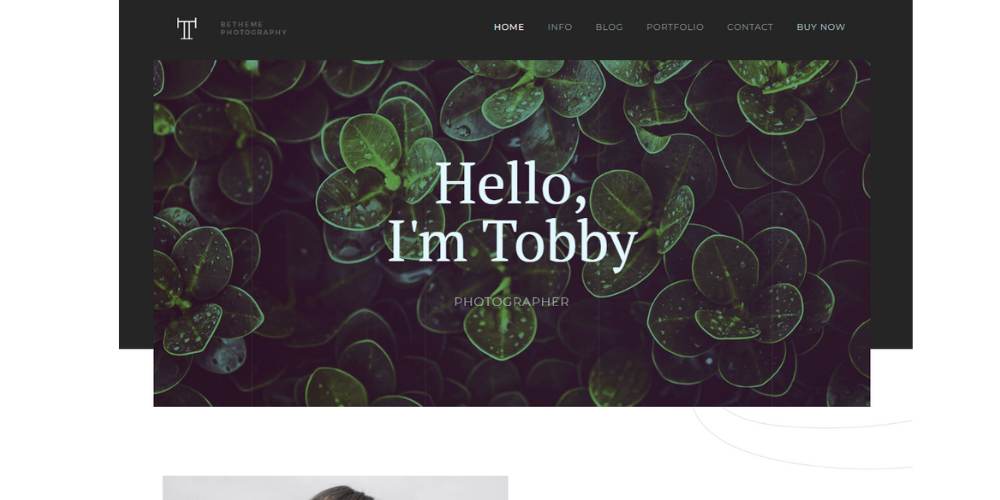Open the Home menu item
Screen dimensions: 1000x500
[x=509, y=27]
